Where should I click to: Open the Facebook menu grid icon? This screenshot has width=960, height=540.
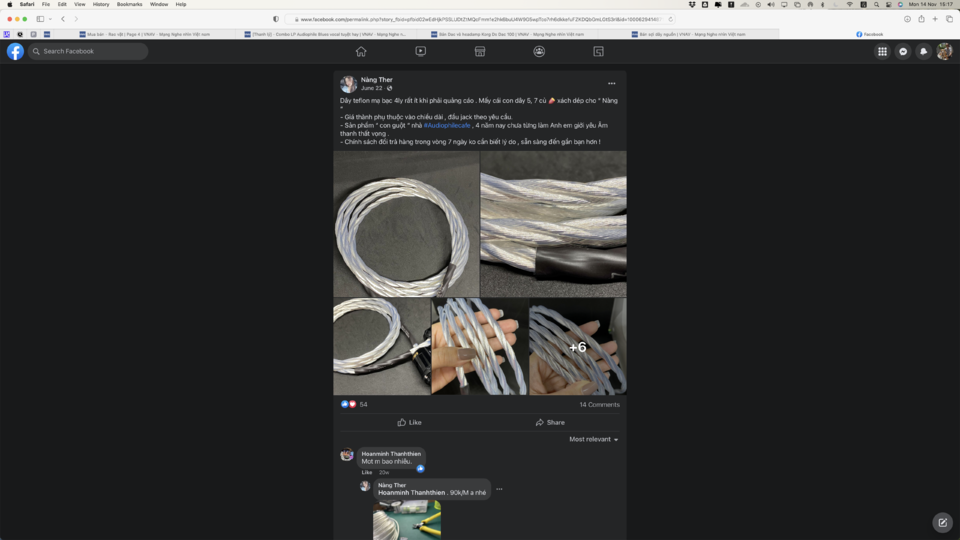point(882,51)
